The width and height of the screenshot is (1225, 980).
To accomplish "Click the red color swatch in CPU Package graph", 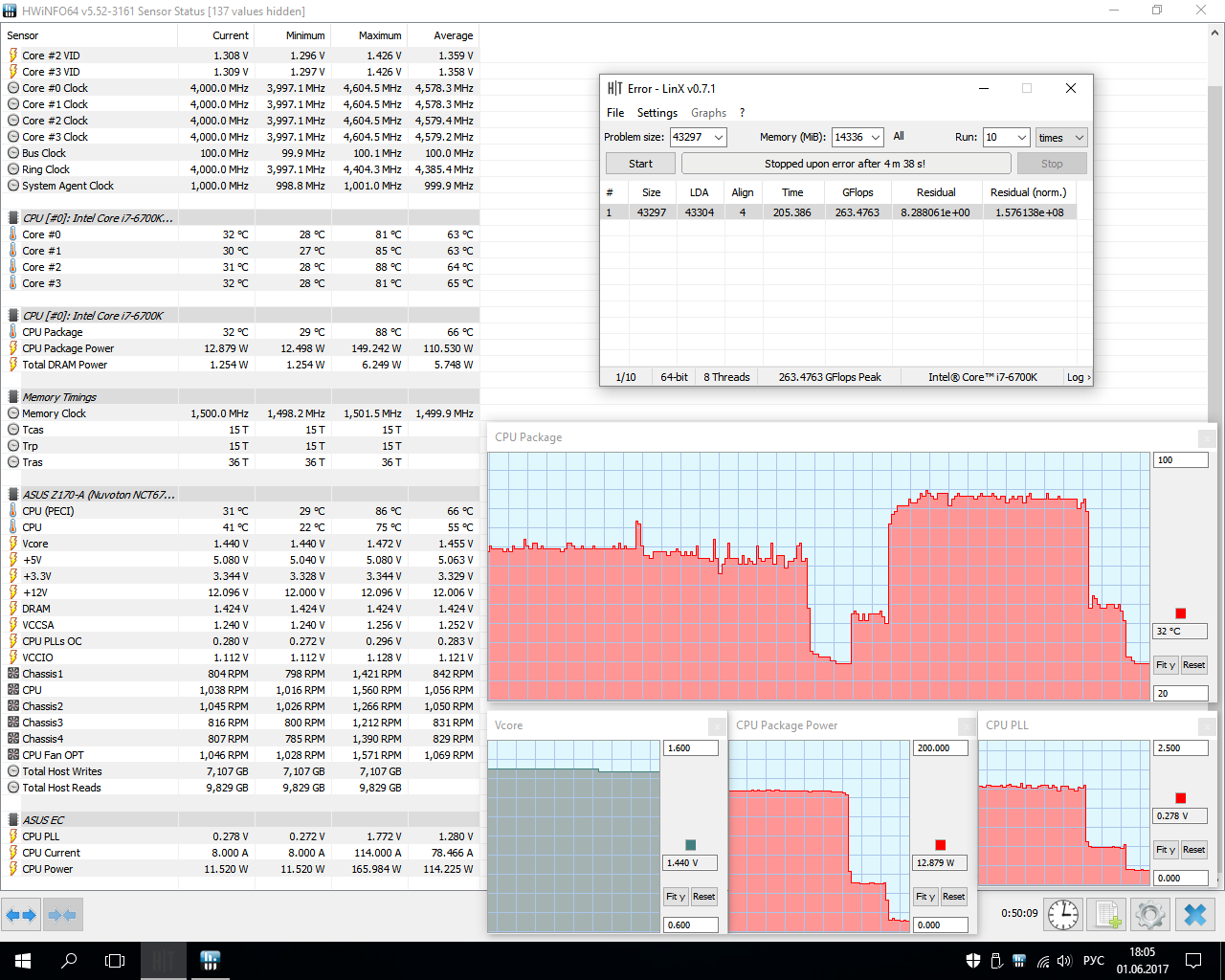I will coord(1181,613).
